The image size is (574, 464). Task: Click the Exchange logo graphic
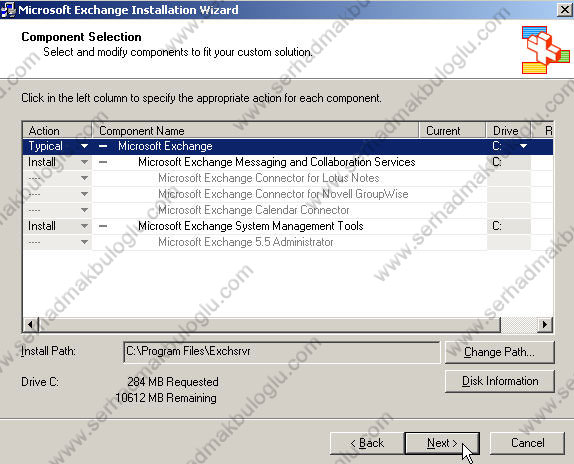pos(545,50)
